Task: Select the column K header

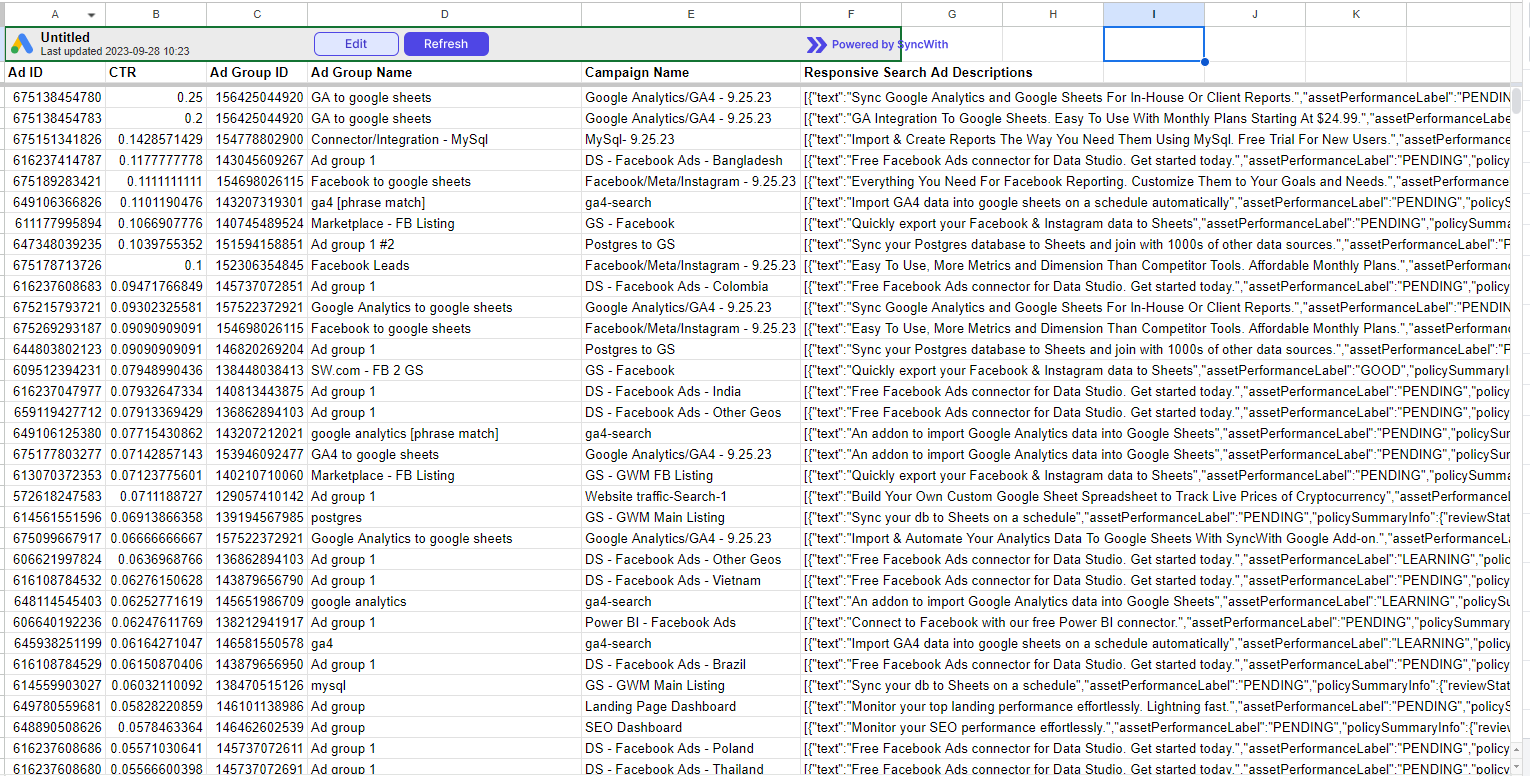Action: [x=1355, y=14]
